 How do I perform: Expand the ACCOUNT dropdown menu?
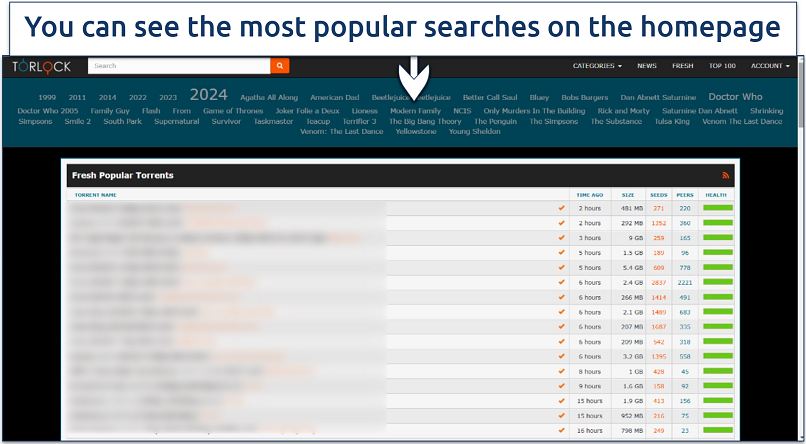[770, 66]
